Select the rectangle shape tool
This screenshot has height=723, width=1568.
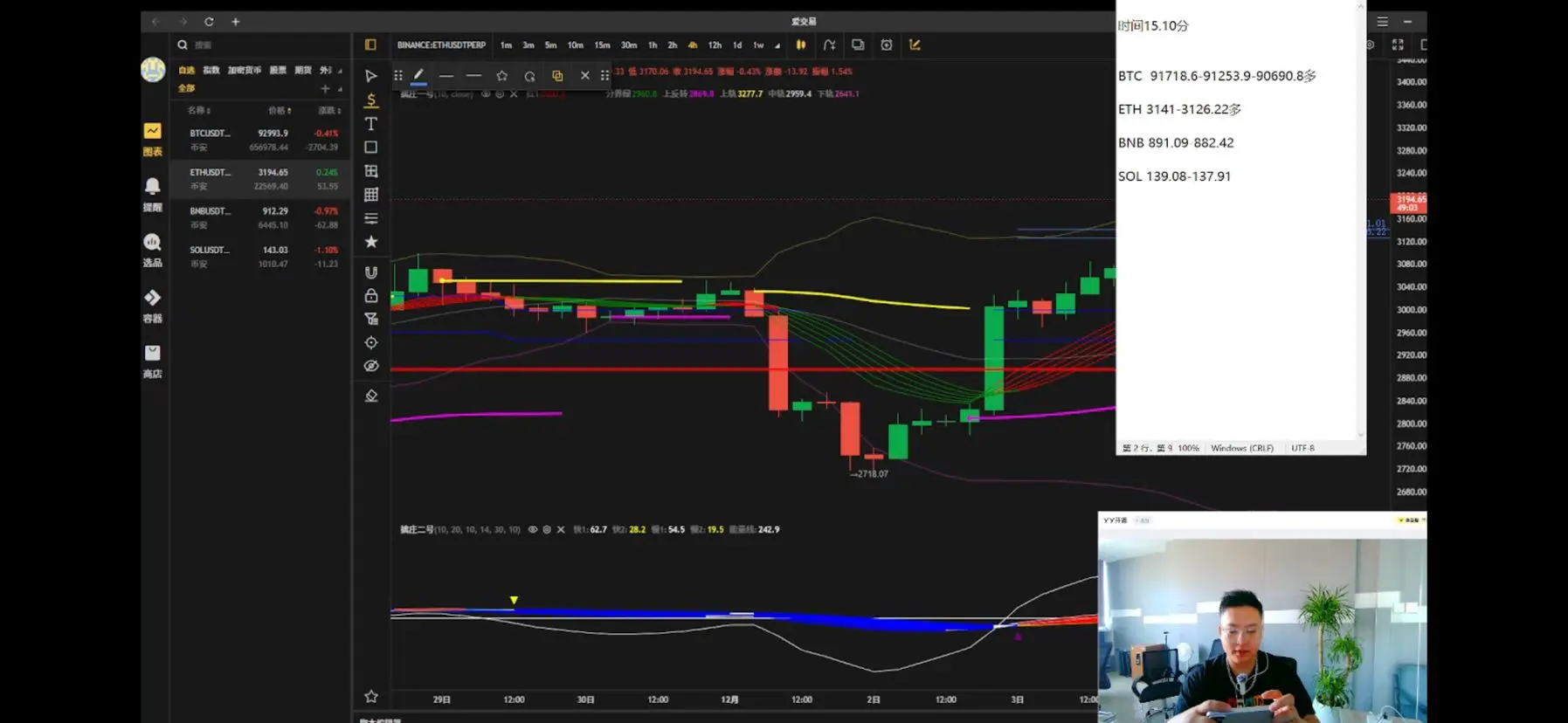click(x=370, y=147)
